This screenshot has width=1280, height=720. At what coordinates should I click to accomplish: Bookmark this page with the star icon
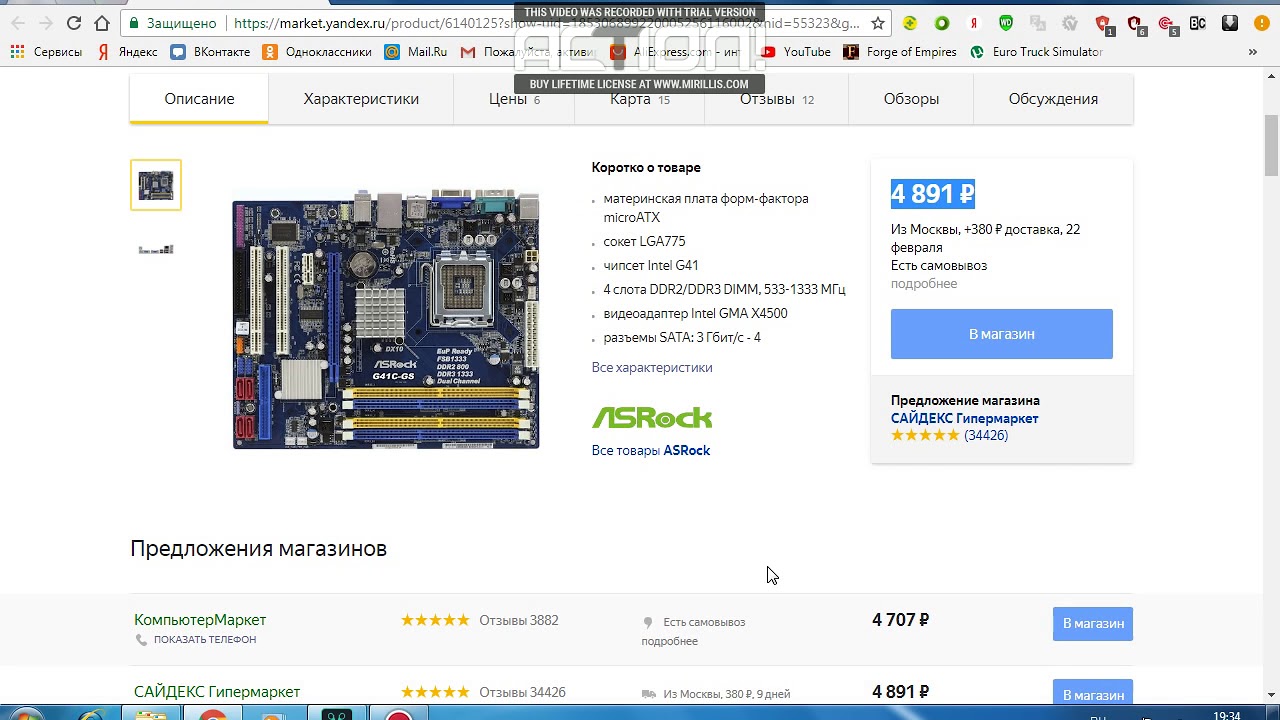tap(878, 23)
